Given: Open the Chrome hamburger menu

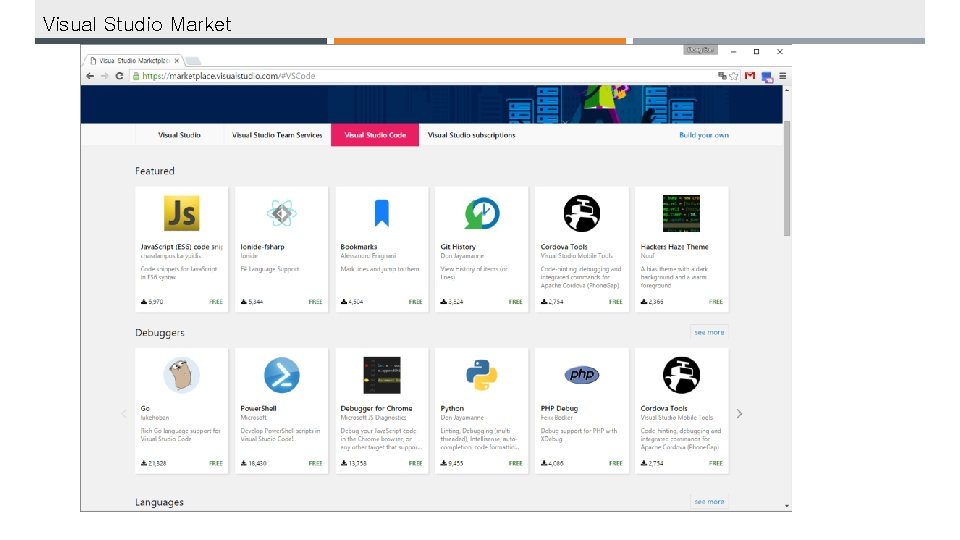Looking at the screenshot, I should pyautogui.click(x=782, y=76).
